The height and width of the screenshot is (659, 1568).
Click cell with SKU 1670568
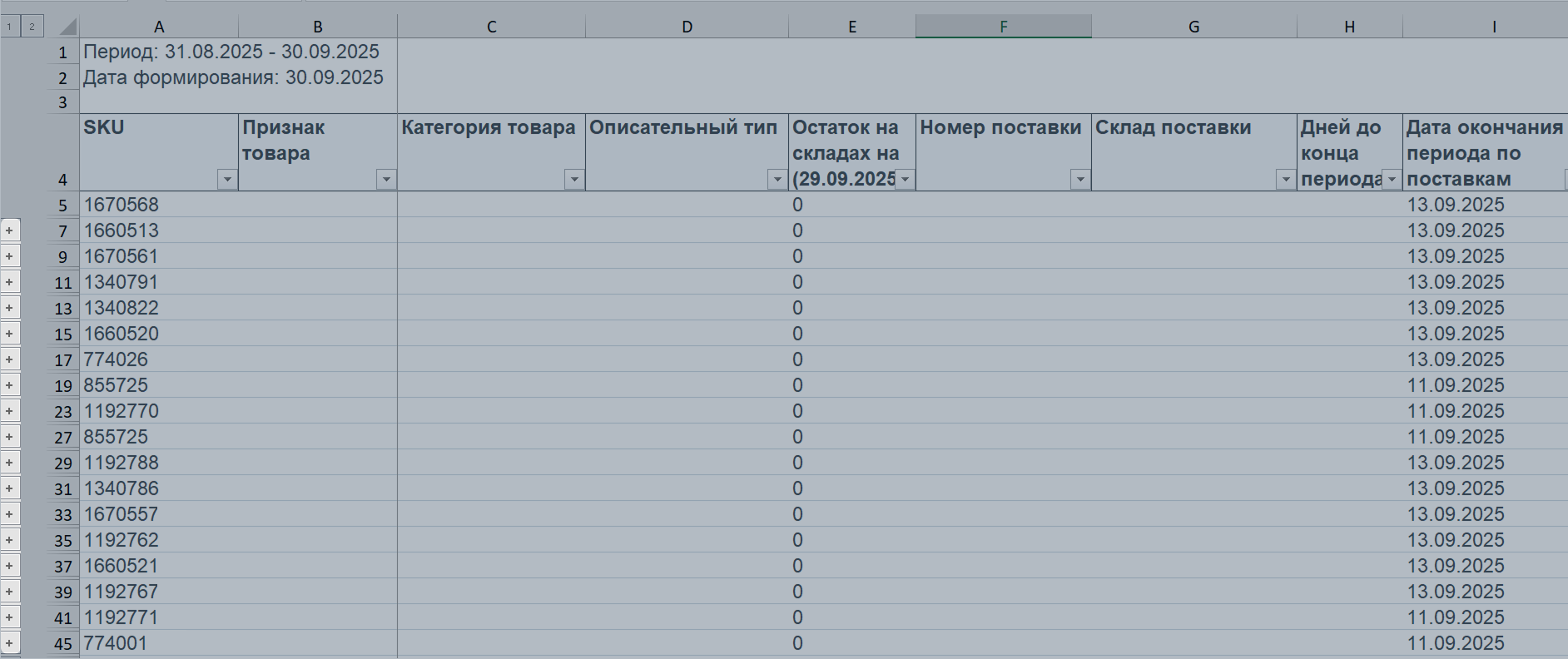pos(122,205)
